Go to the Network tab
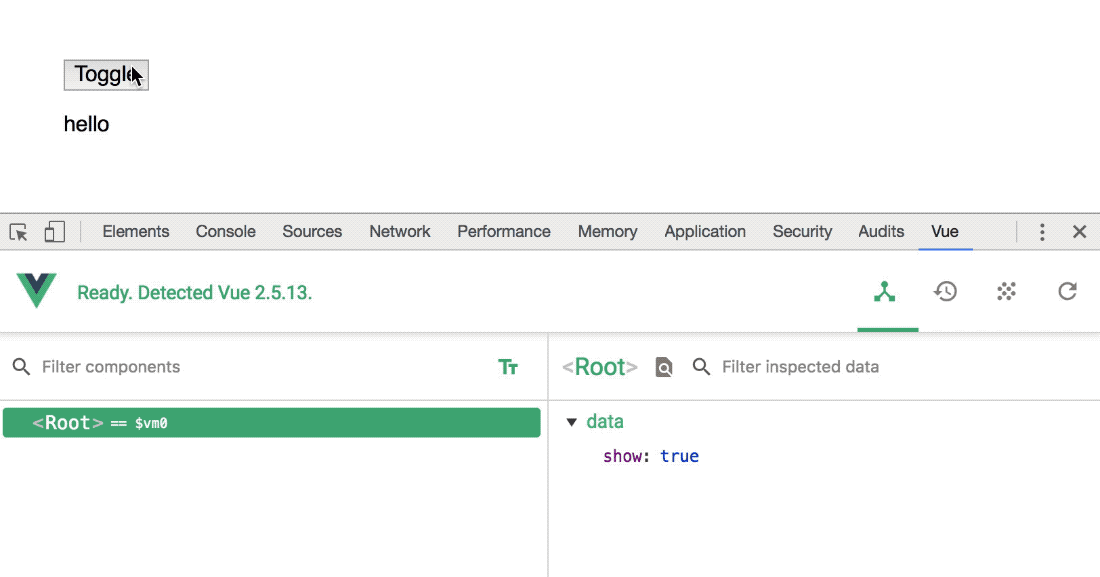This screenshot has width=1100, height=577. pyautogui.click(x=400, y=232)
